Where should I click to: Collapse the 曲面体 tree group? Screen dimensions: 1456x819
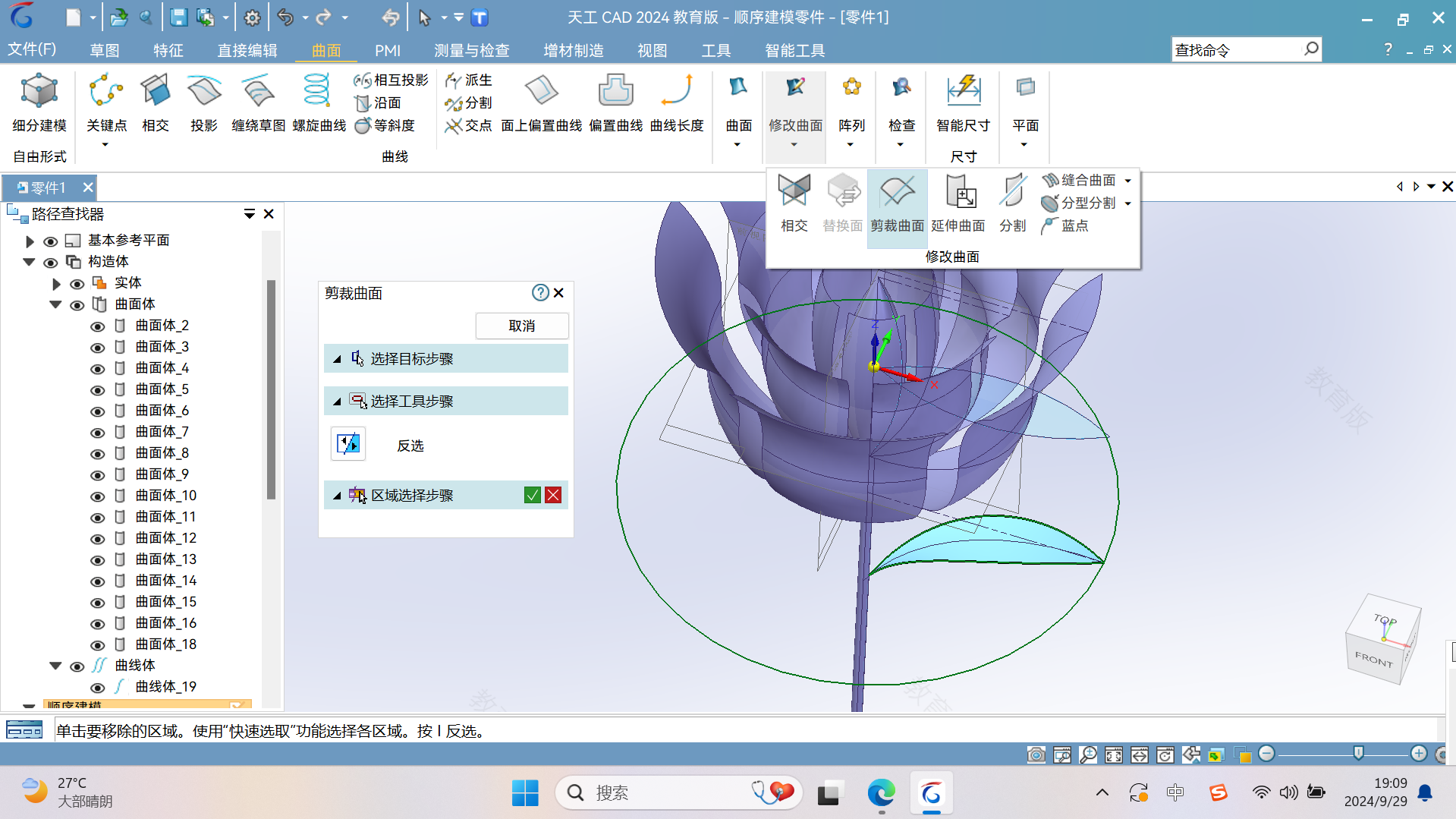55,304
